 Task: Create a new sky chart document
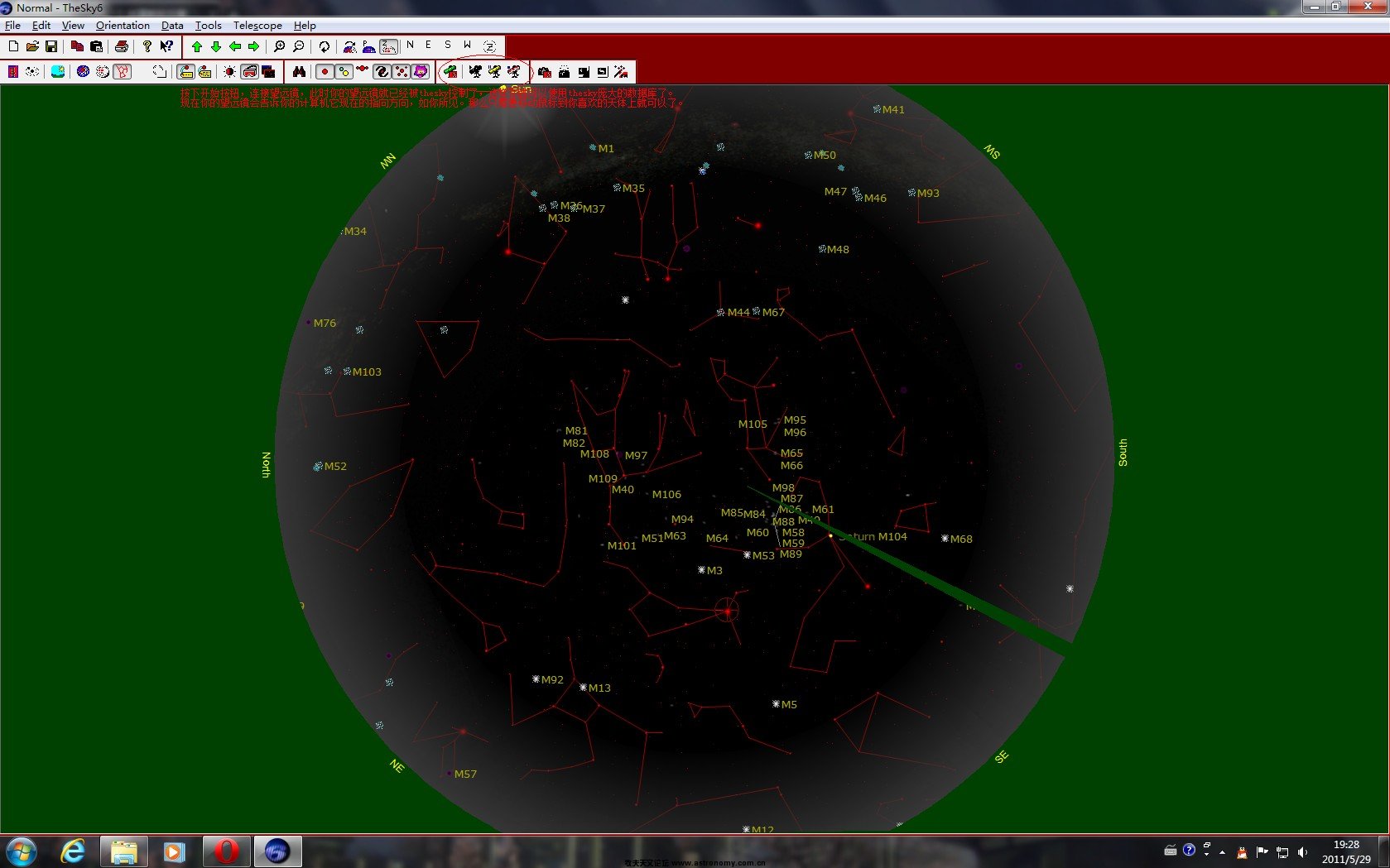click(x=13, y=46)
